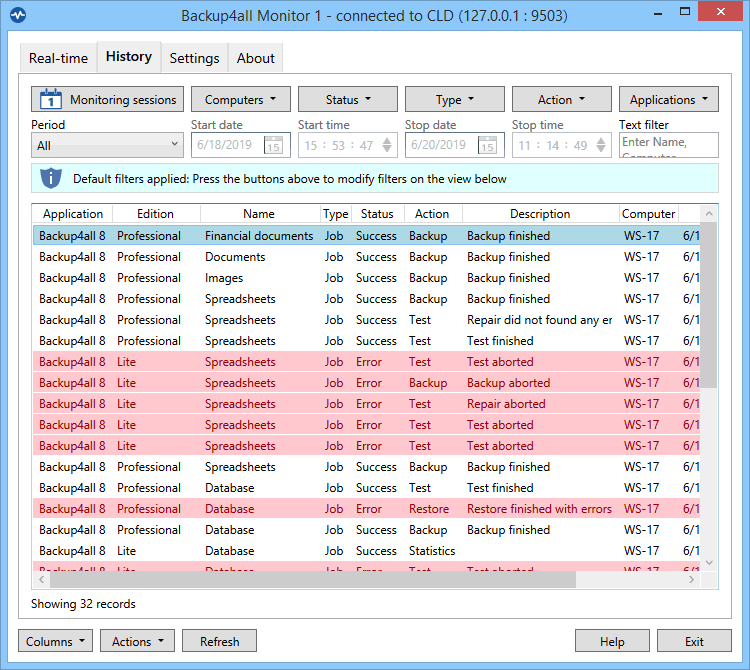This screenshot has height=670, width=750.
Task: Click the scroll down arrow of records list
Action: [709, 563]
